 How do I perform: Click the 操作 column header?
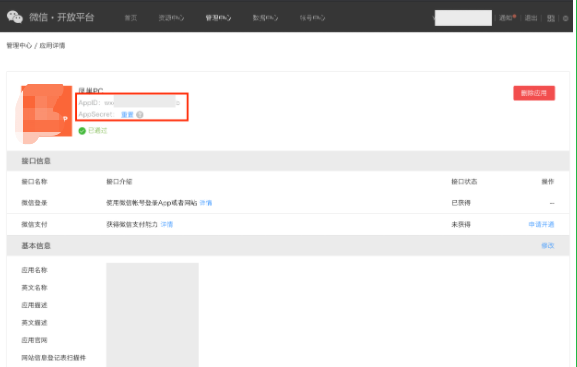[548, 181]
